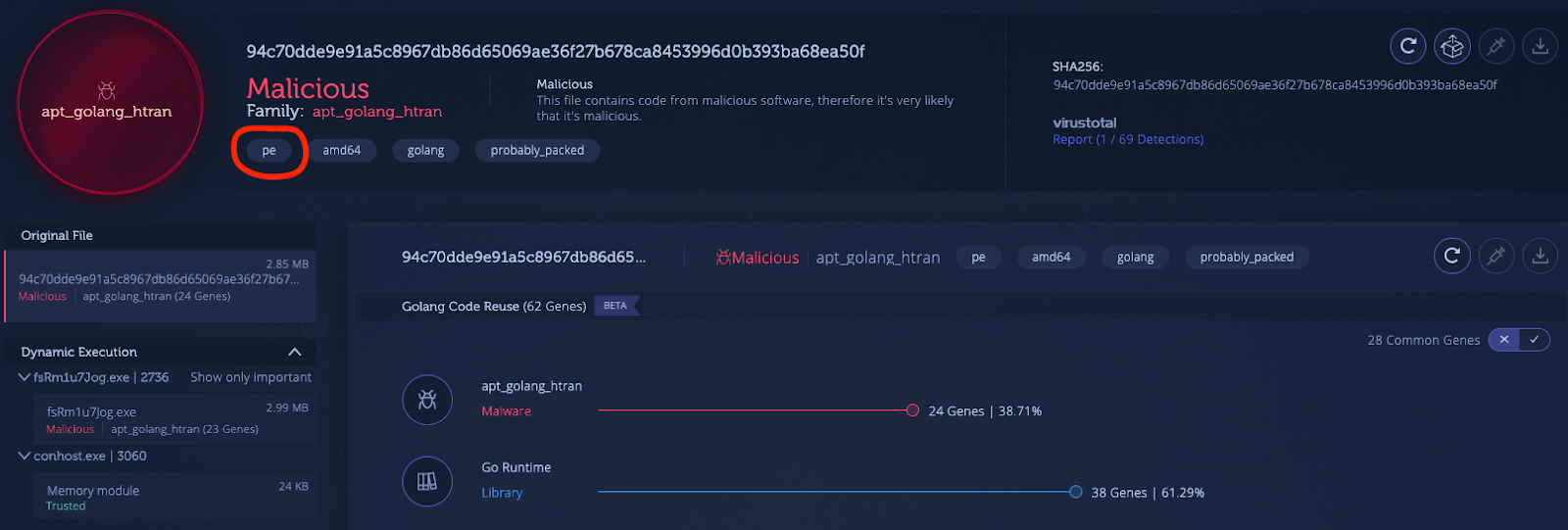Collapse the conhost.exe | 3060 process node

pos(24,456)
